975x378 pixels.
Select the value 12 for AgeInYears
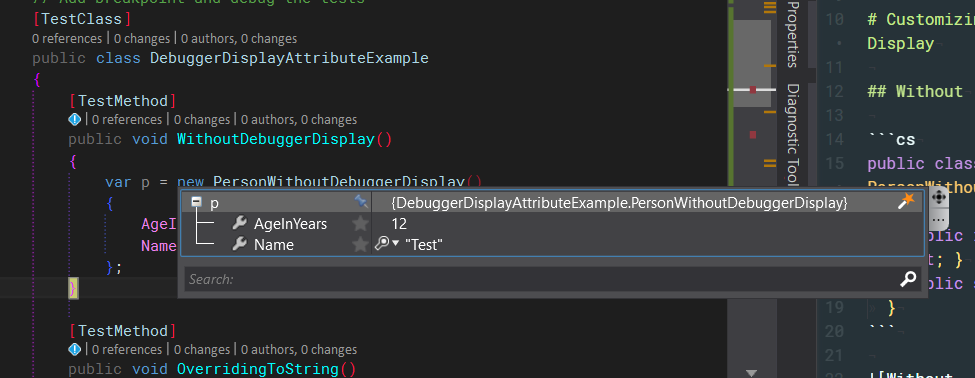click(x=399, y=224)
